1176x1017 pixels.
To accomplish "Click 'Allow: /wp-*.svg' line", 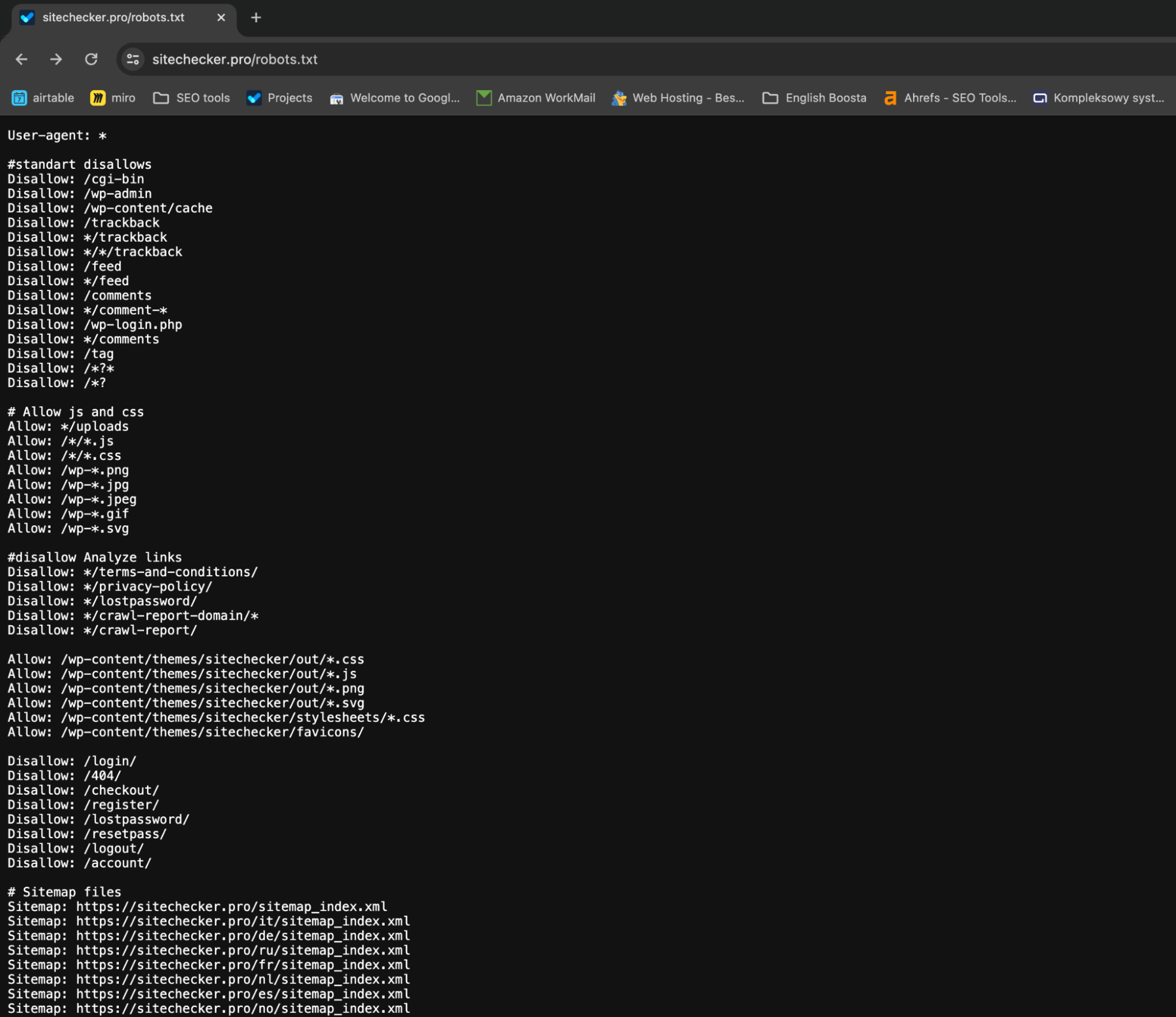I will point(68,529).
